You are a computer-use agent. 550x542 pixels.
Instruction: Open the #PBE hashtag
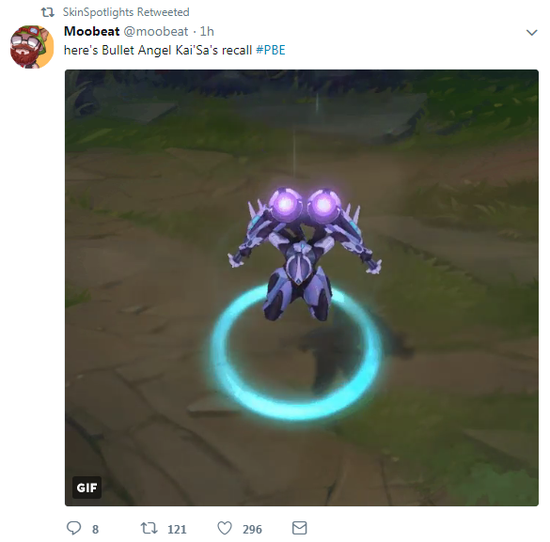[x=270, y=50]
